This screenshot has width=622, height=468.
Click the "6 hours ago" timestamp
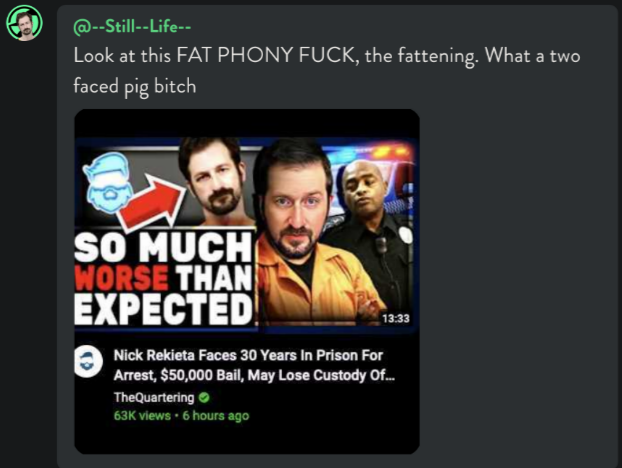click(216, 416)
